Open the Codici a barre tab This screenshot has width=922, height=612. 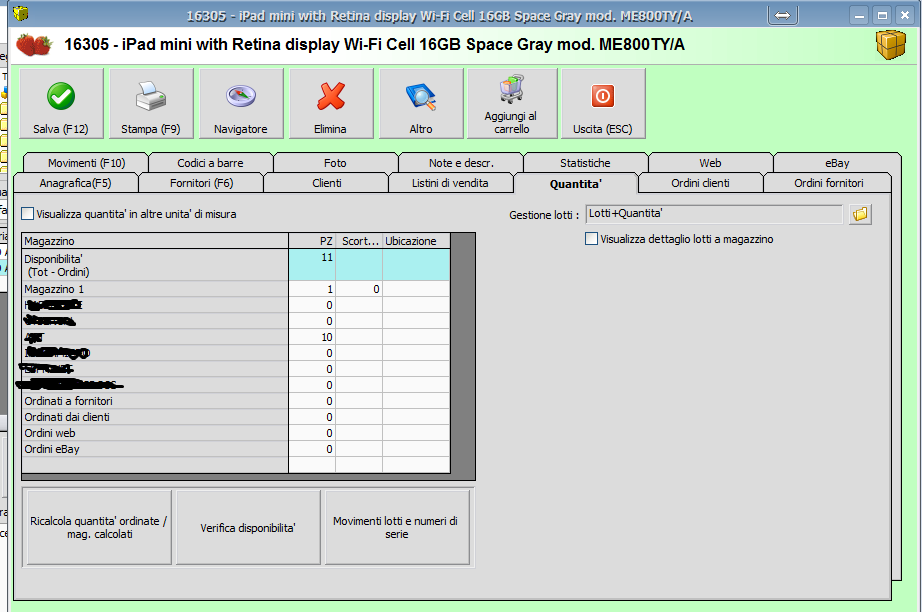211,163
